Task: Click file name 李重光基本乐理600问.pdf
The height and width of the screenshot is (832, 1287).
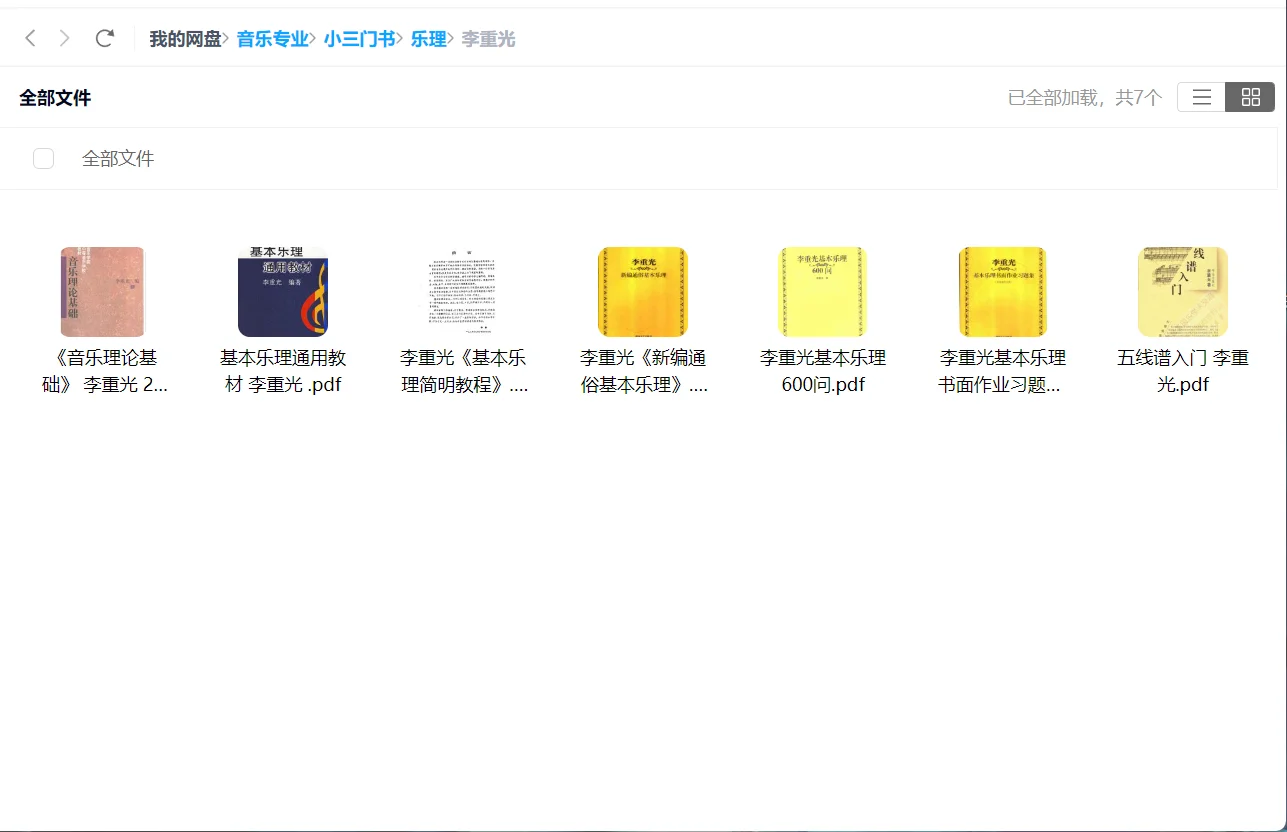Action: click(823, 371)
